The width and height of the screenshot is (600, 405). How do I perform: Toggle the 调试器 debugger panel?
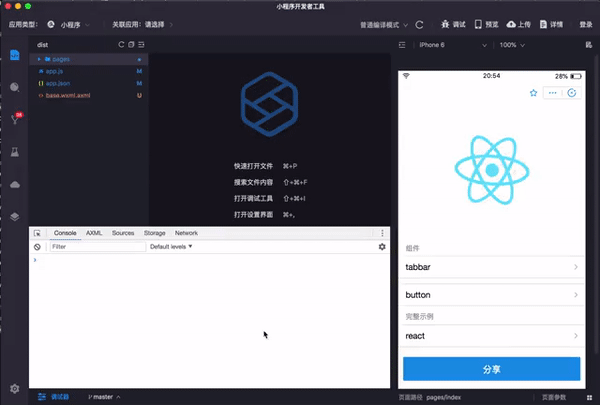(x=53, y=397)
